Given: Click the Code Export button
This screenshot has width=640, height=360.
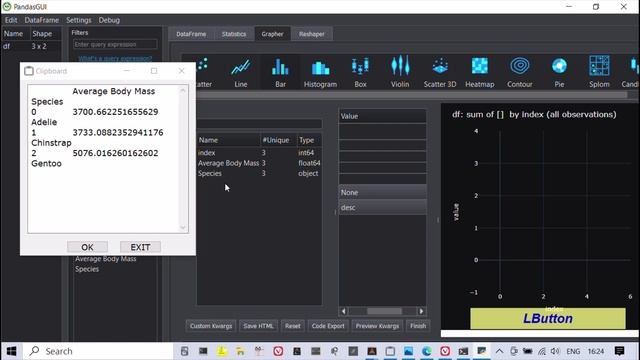Looking at the screenshot, I should [328, 326].
